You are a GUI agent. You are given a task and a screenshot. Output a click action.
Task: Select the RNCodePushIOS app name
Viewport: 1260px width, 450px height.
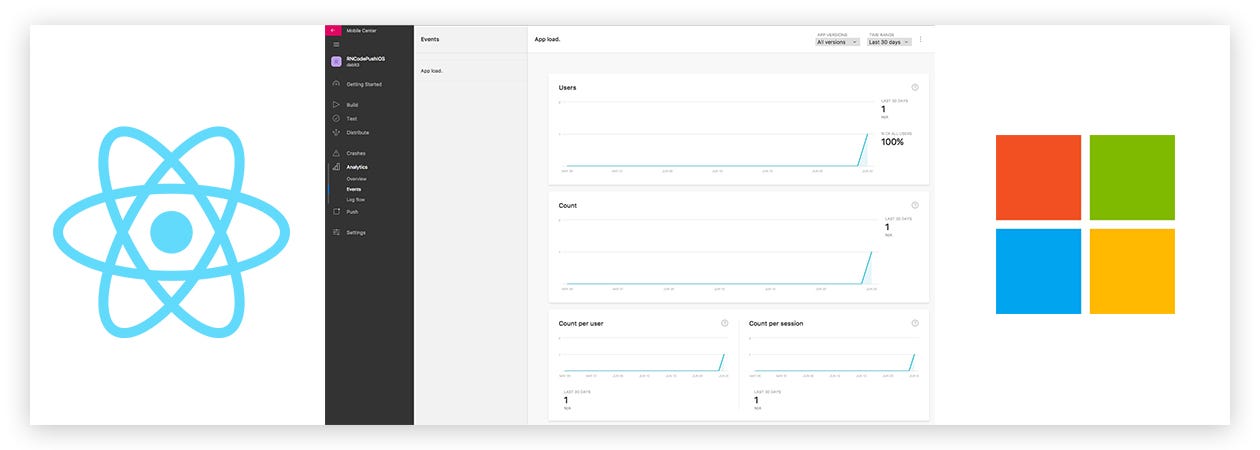pyautogui.click(x=365, y=59)
